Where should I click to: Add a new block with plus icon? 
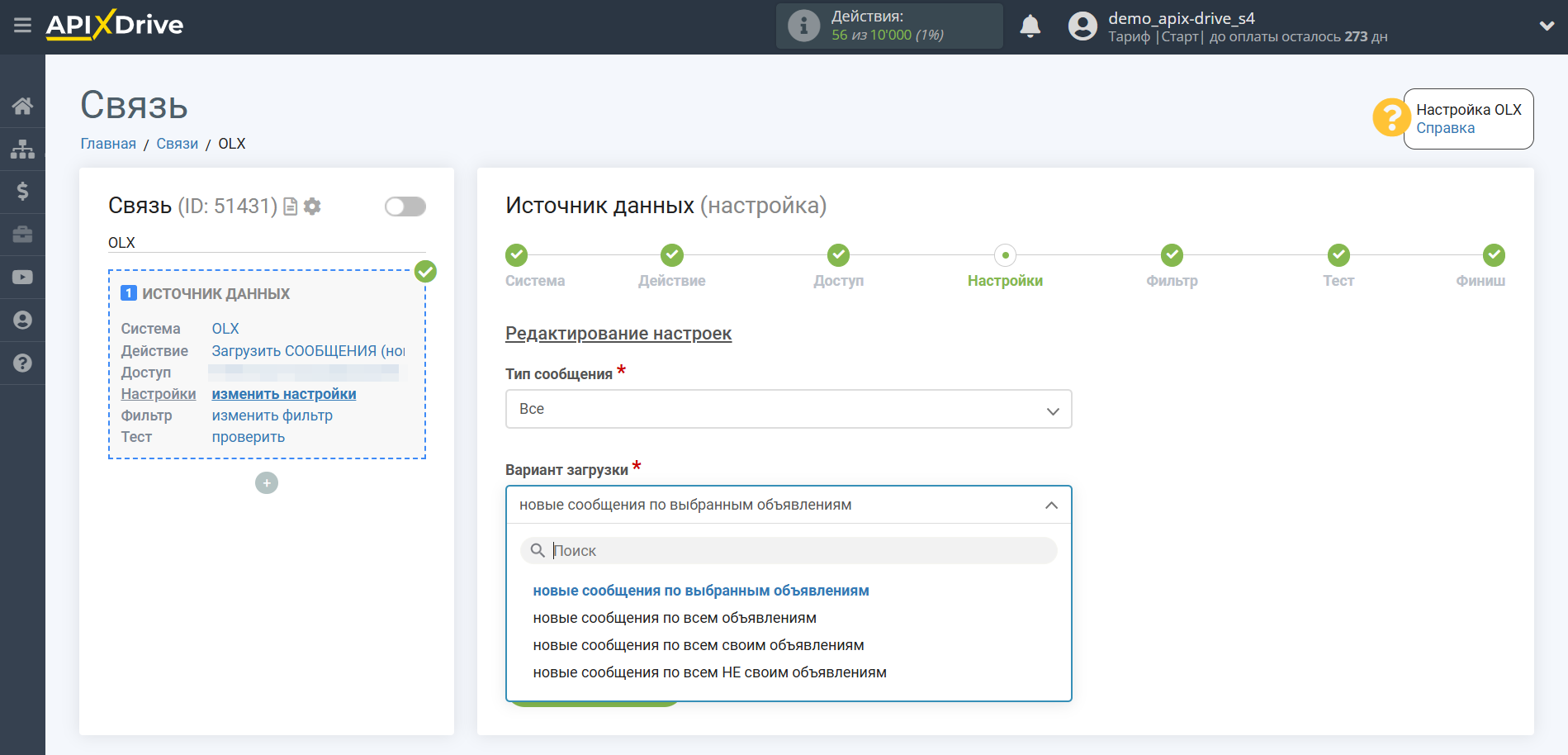267,483
